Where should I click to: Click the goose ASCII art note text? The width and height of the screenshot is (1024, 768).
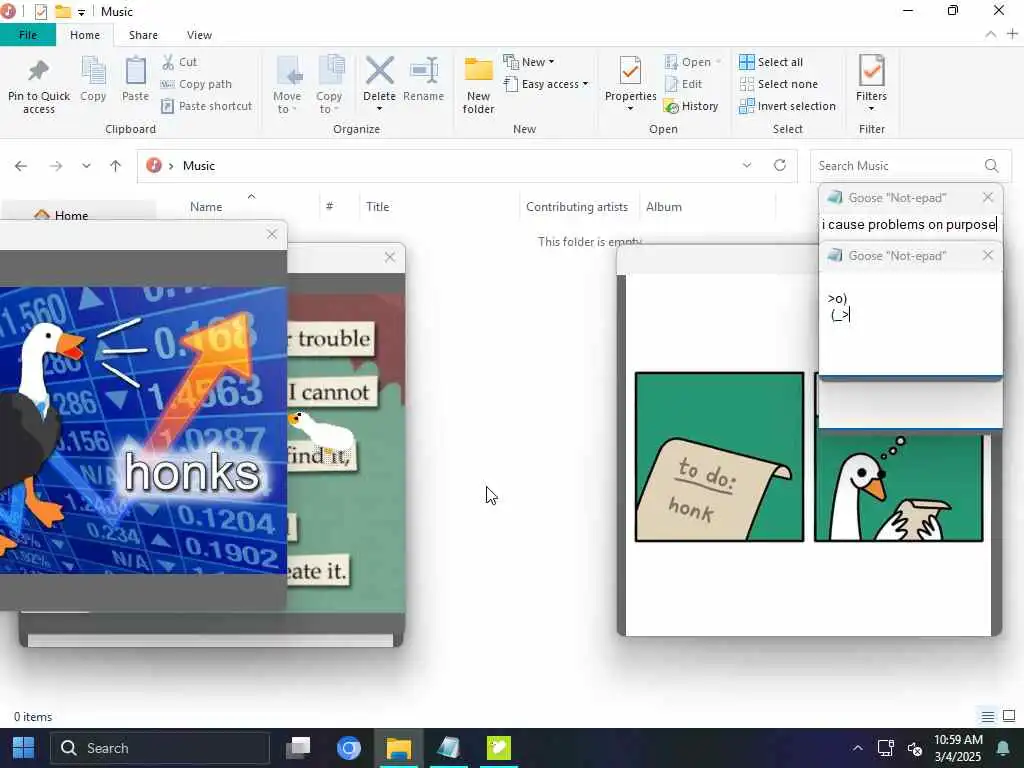point(839,307)
